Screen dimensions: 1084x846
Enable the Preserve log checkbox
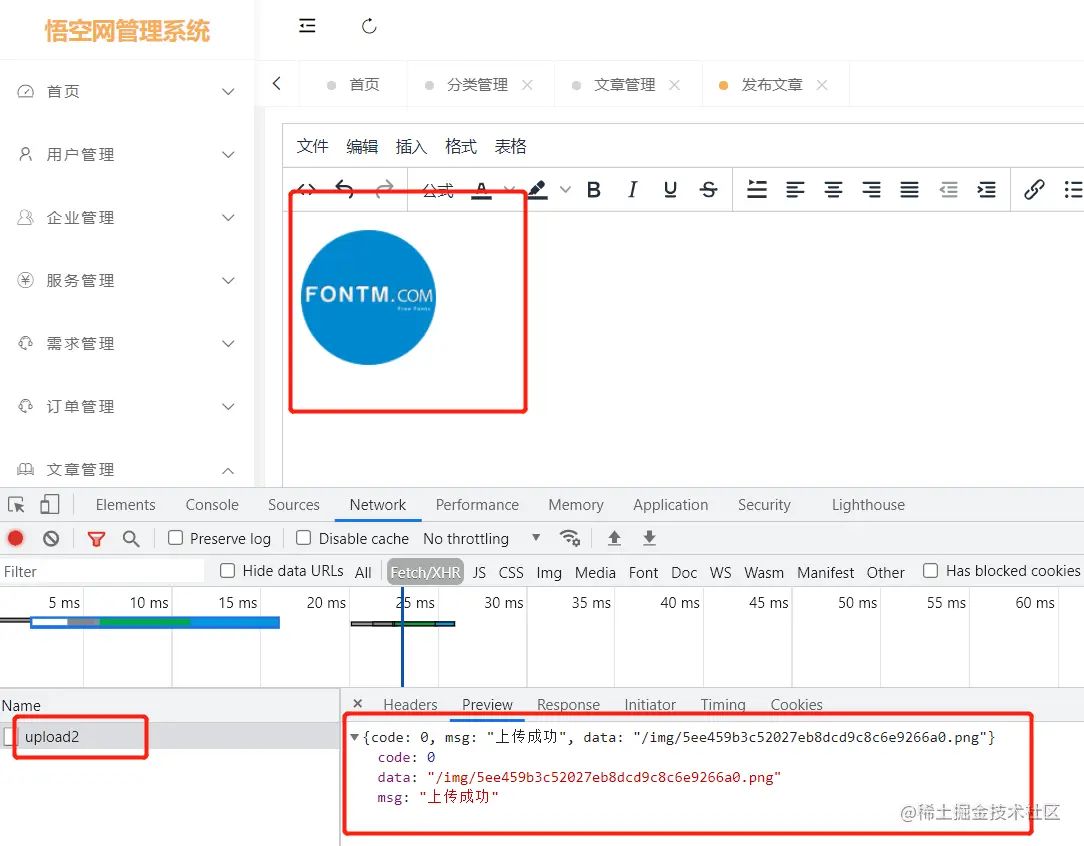pyautogui.click(x=176, y=538)
